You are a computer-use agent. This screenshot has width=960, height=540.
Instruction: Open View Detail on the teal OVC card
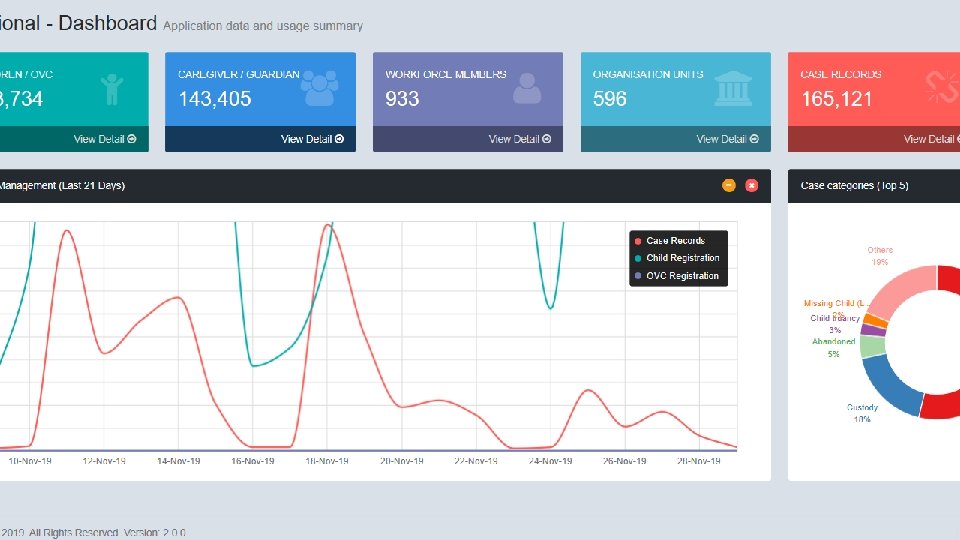click(105, 139)
